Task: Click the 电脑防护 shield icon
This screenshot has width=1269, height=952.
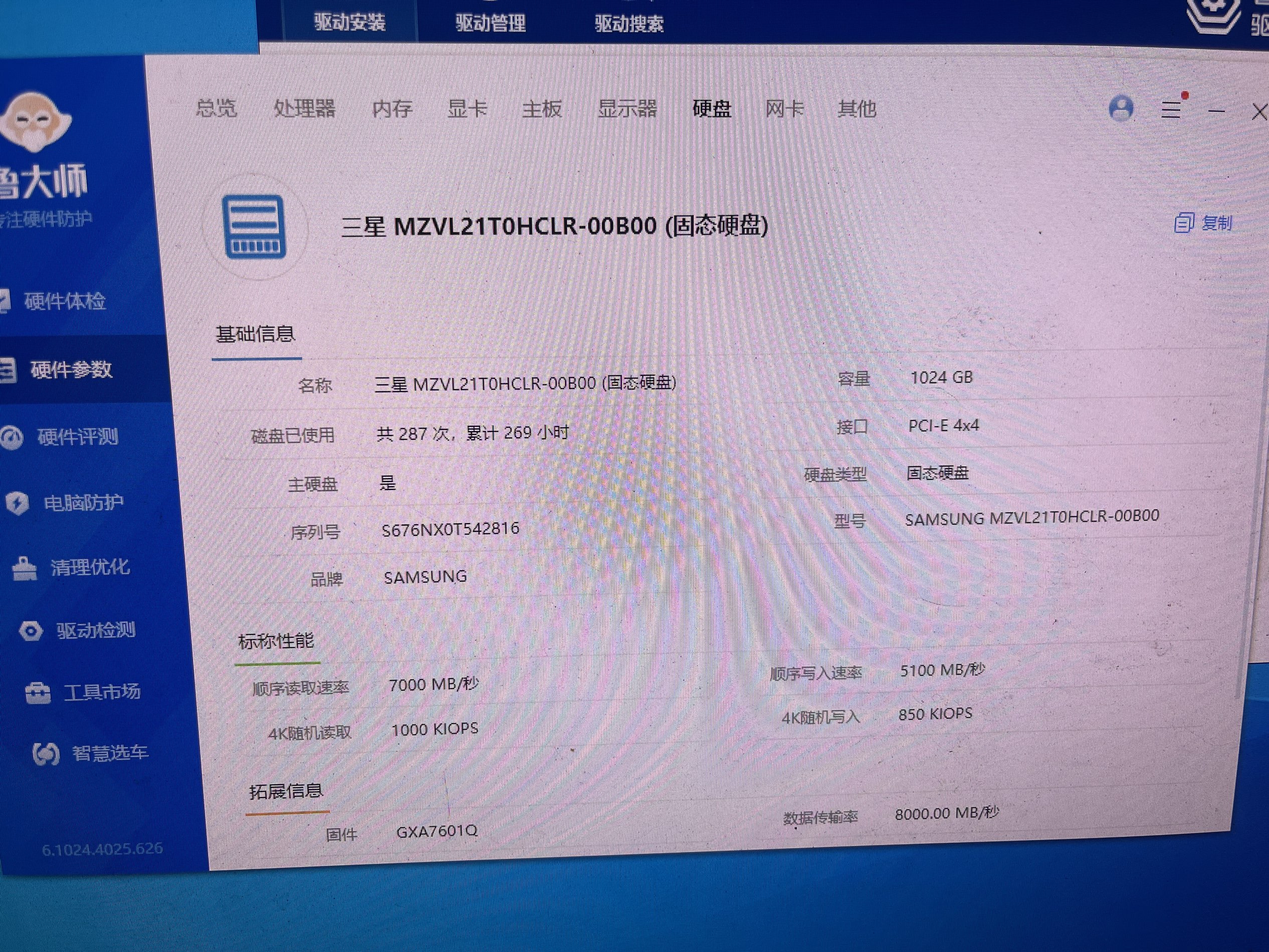Action: point(17,503)
